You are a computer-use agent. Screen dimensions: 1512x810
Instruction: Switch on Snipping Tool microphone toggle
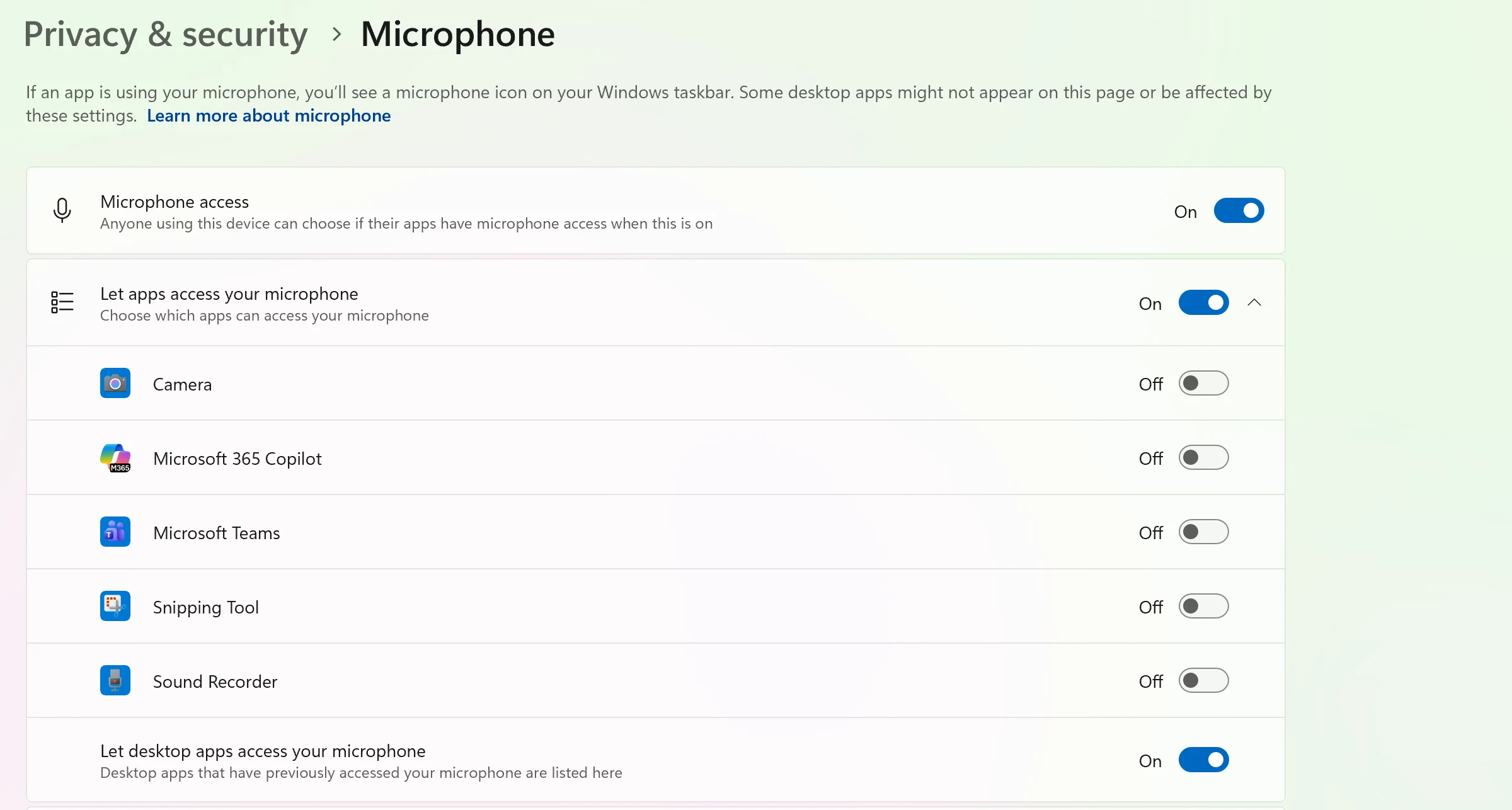(x=1203, y=606)
